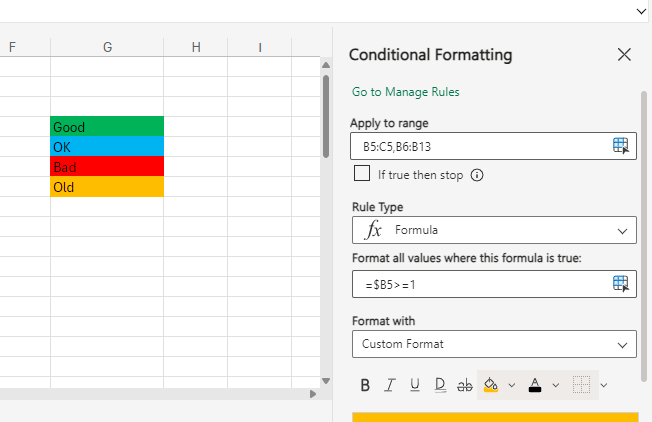The height and width of the screenshot is (422, 652).
Task: Toggle Underline in the format toolbar
Action: click(x=415, y=385)
